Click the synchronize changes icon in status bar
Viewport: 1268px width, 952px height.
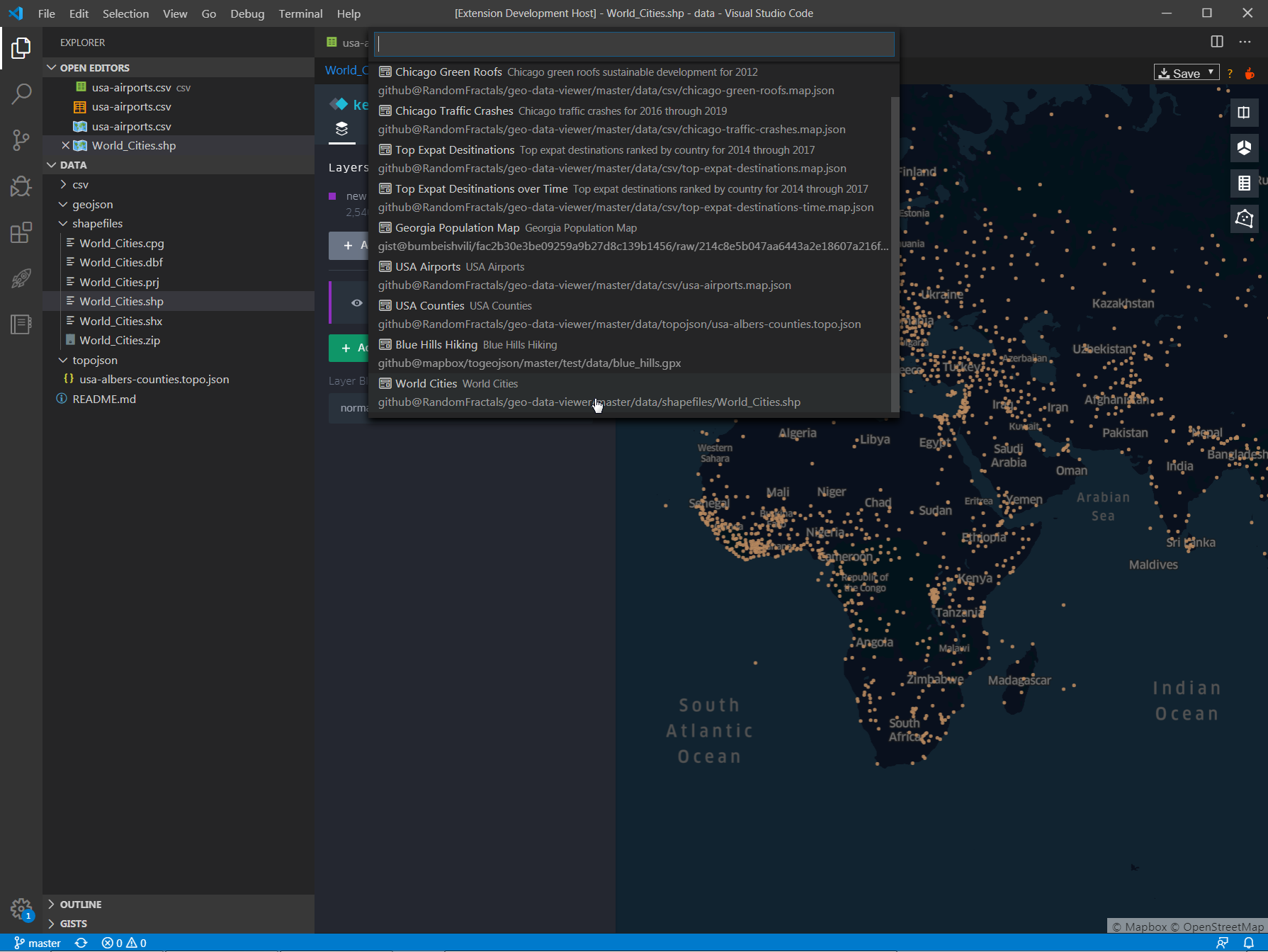point(81,943)
